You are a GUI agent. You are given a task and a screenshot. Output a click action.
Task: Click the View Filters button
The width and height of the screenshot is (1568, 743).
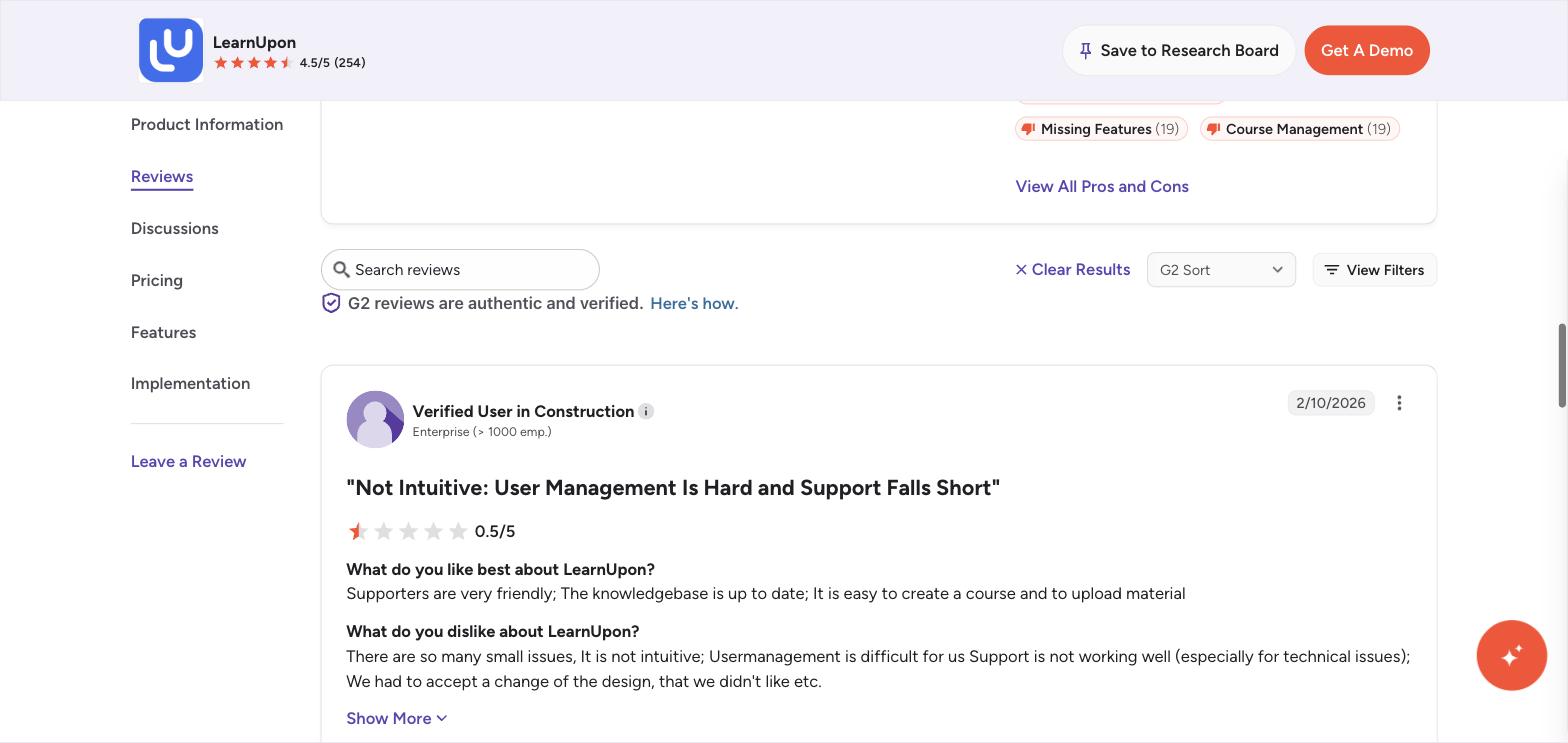click(1375, 270)
